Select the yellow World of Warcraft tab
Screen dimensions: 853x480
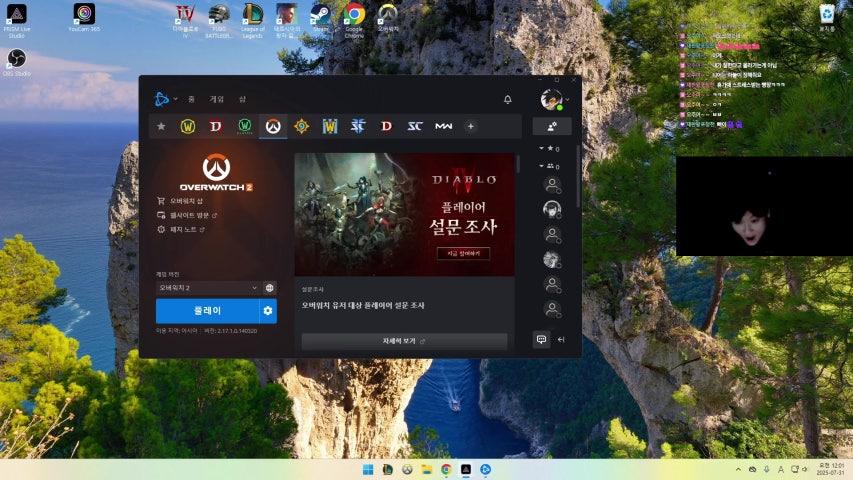188,126
